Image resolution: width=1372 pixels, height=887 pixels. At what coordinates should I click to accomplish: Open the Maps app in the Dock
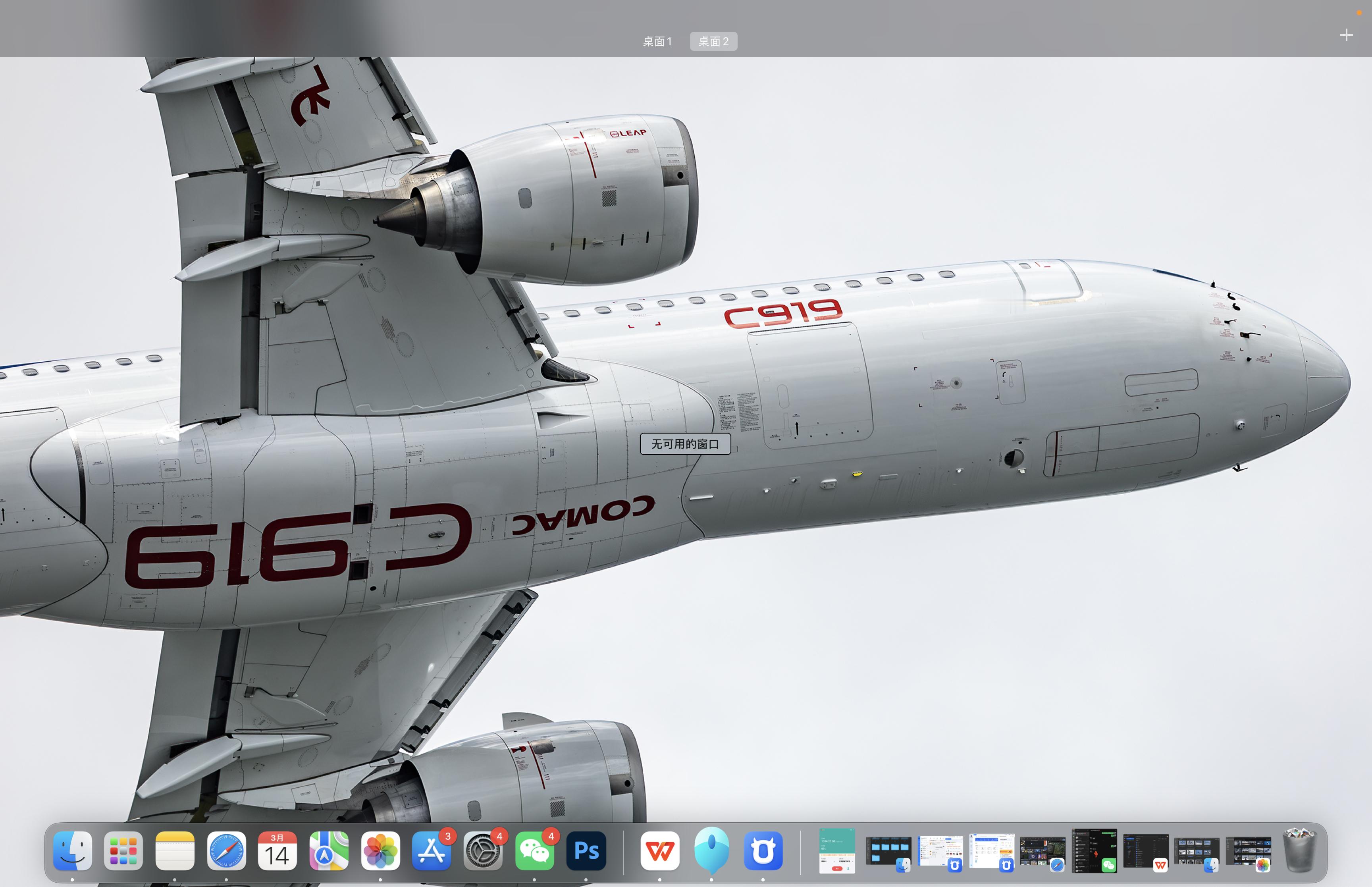pos(329,850)
